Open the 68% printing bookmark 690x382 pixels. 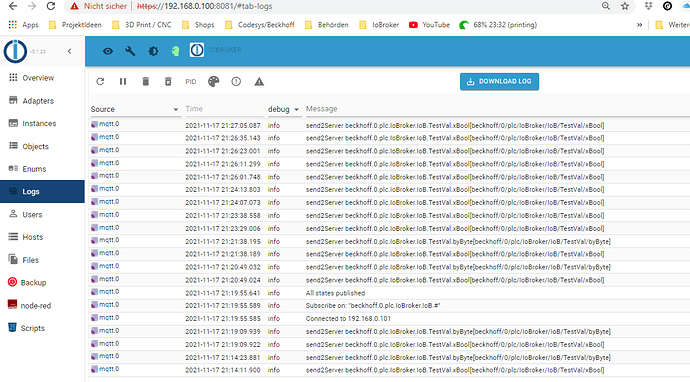coord(498,25)
